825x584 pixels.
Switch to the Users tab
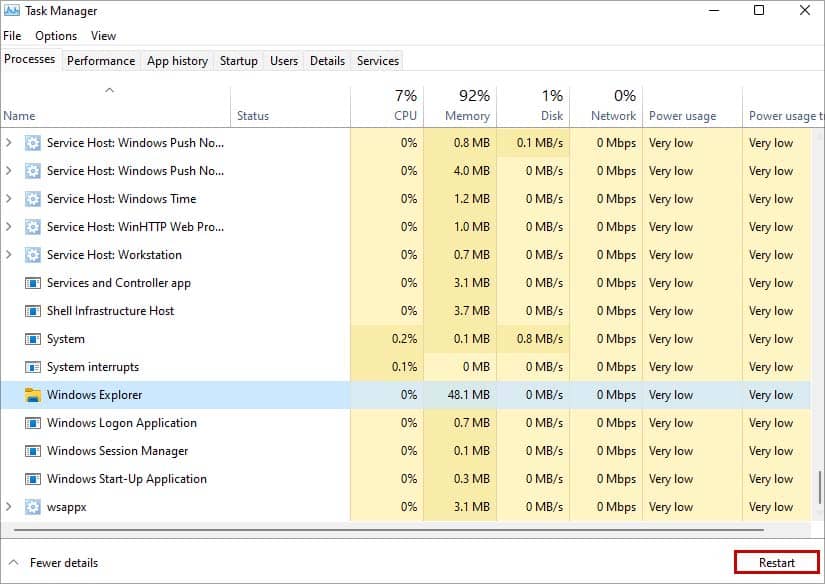click(284, 61)
